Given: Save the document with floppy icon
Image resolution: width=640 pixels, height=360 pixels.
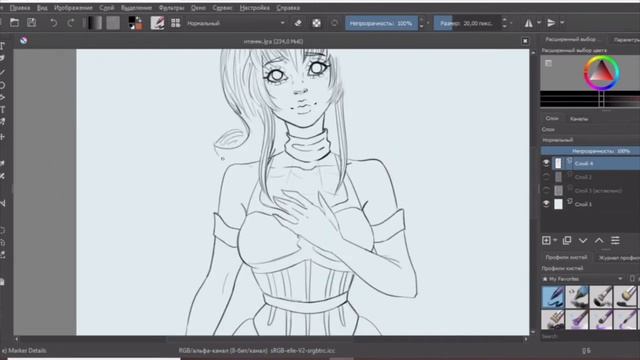Looking at the screenshot, I should click(31, 23).
